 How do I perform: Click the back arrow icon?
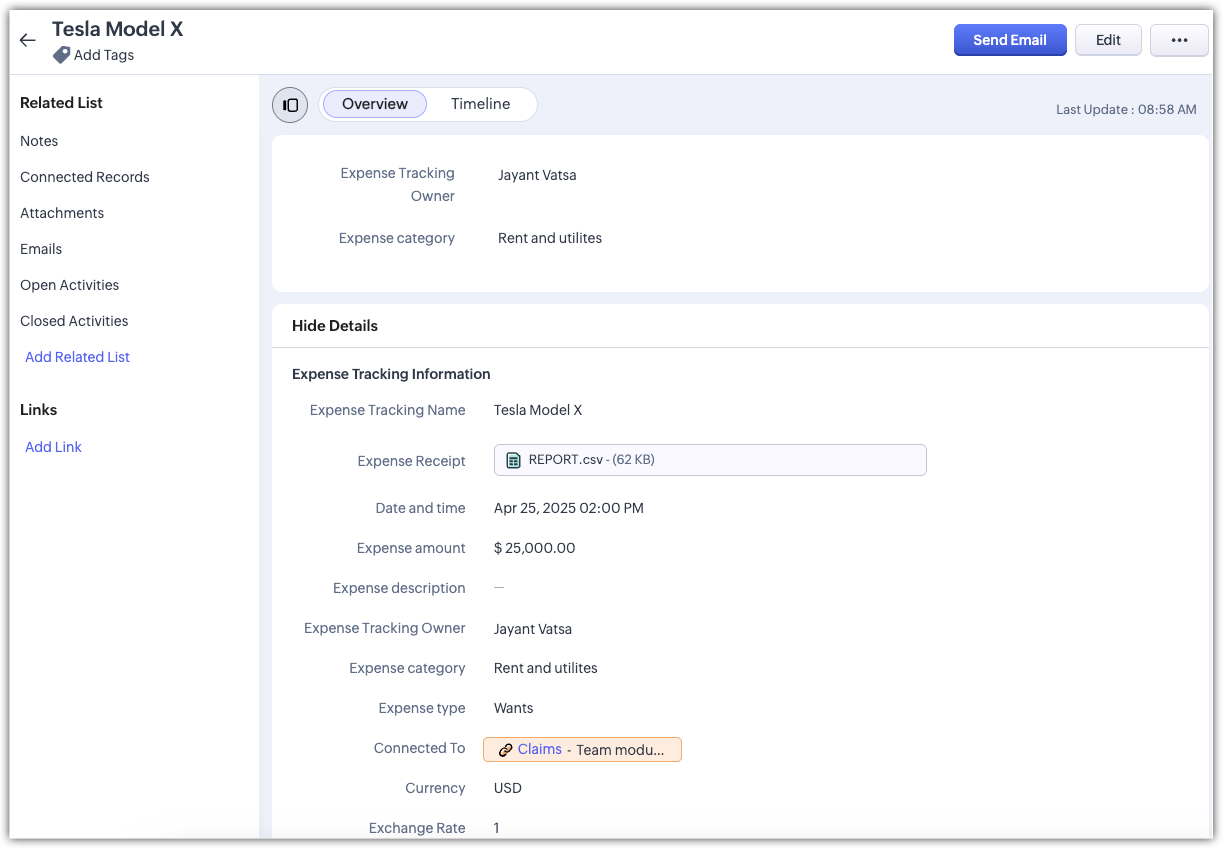tap(28, 40)
